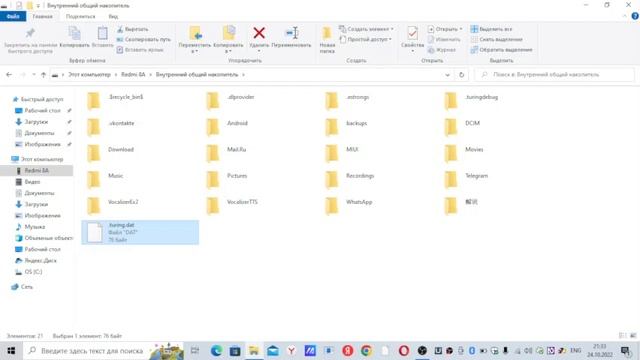The height and width of the screenshot is (360, 640).
Task: Click the Refresh button in address bar
Action: pos(461,75)
